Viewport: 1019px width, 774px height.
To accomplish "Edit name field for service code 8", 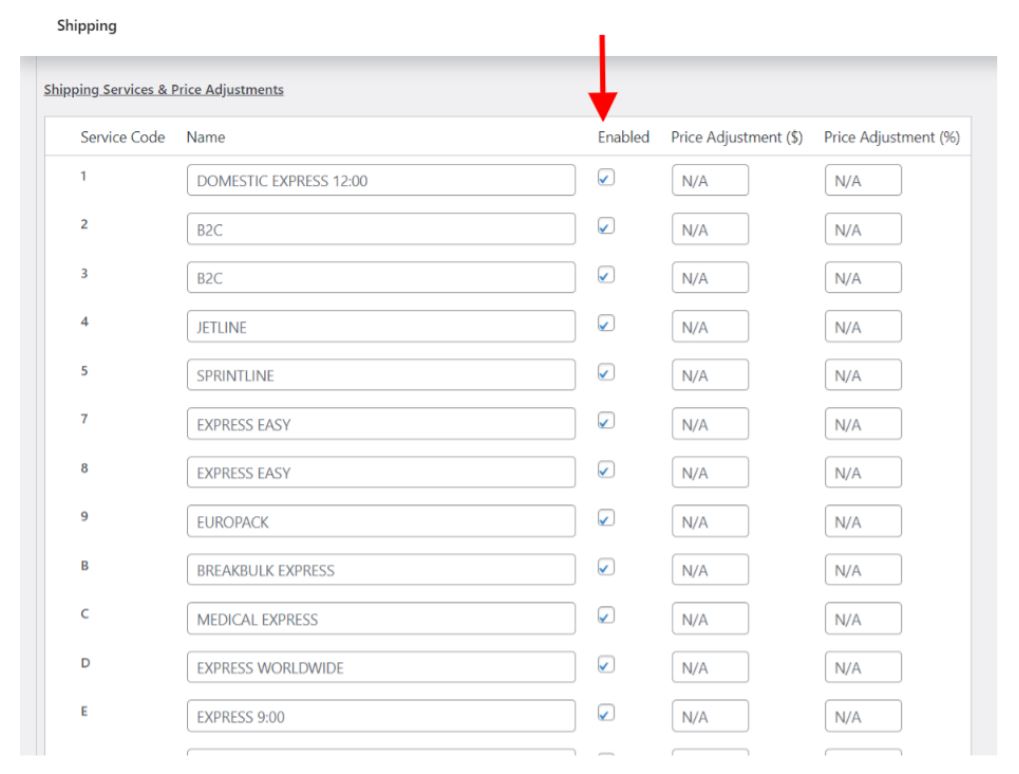I will (381, 472).
